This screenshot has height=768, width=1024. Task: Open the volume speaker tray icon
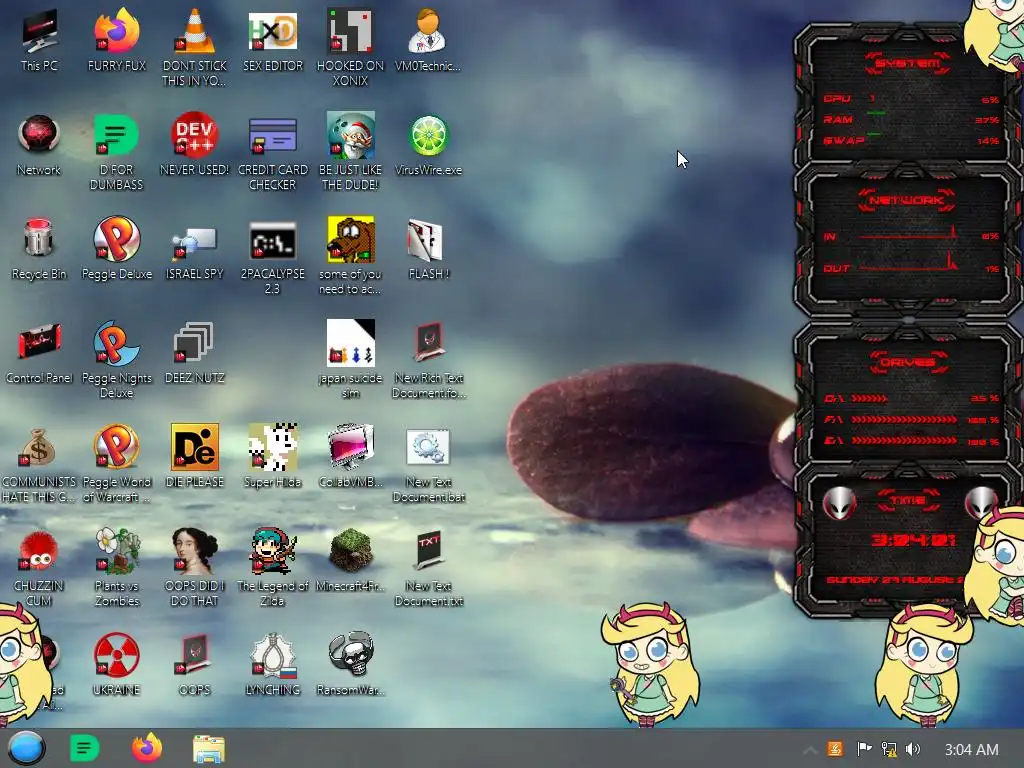[x=913, y=749]
